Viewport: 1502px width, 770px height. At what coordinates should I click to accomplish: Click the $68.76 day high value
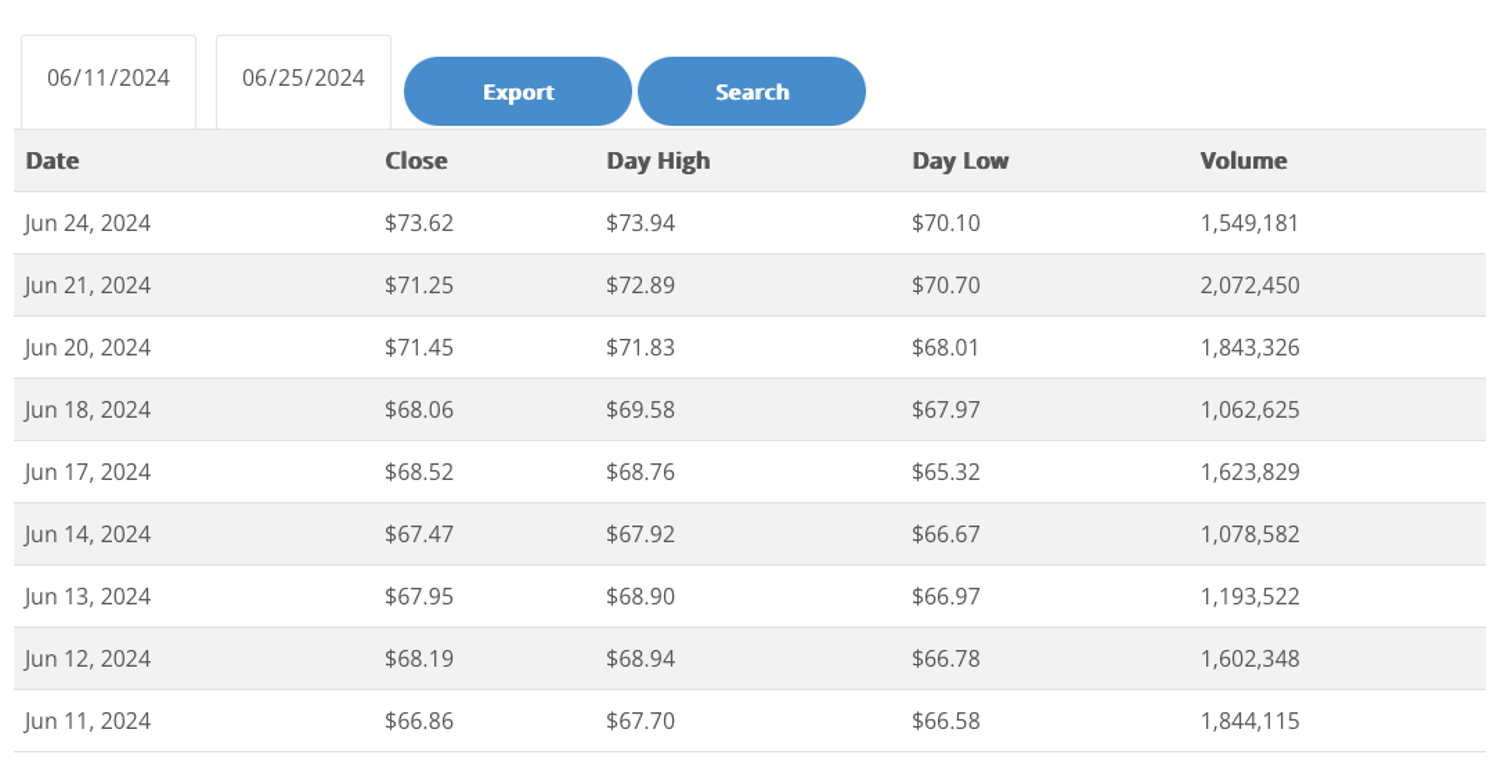(x=640, y=472)
